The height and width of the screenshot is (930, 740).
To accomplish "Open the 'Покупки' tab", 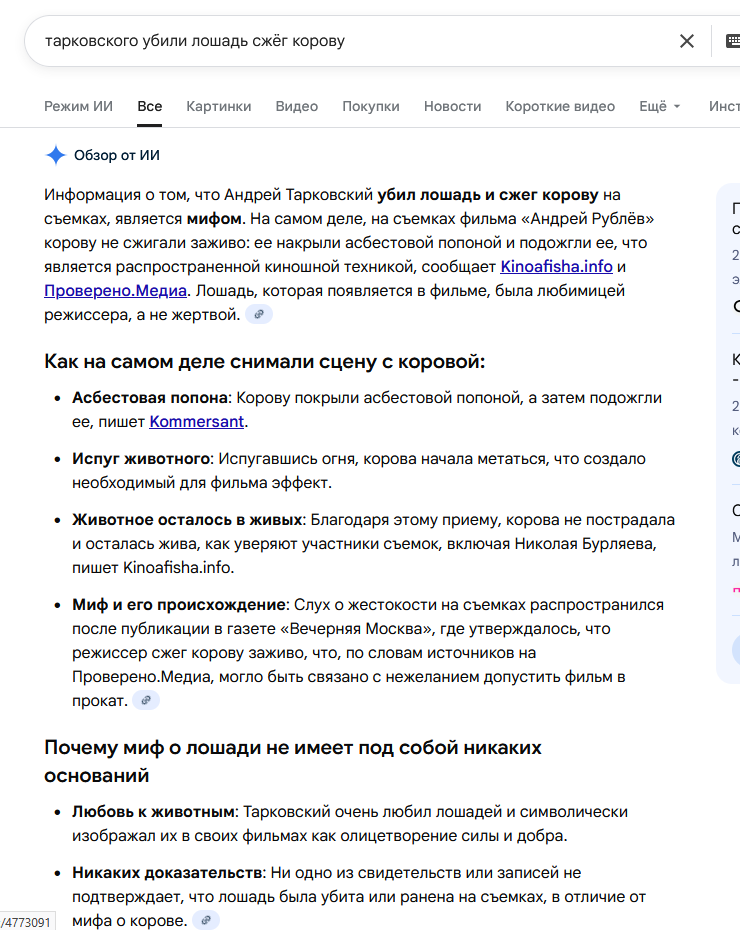I will point(371,106).
